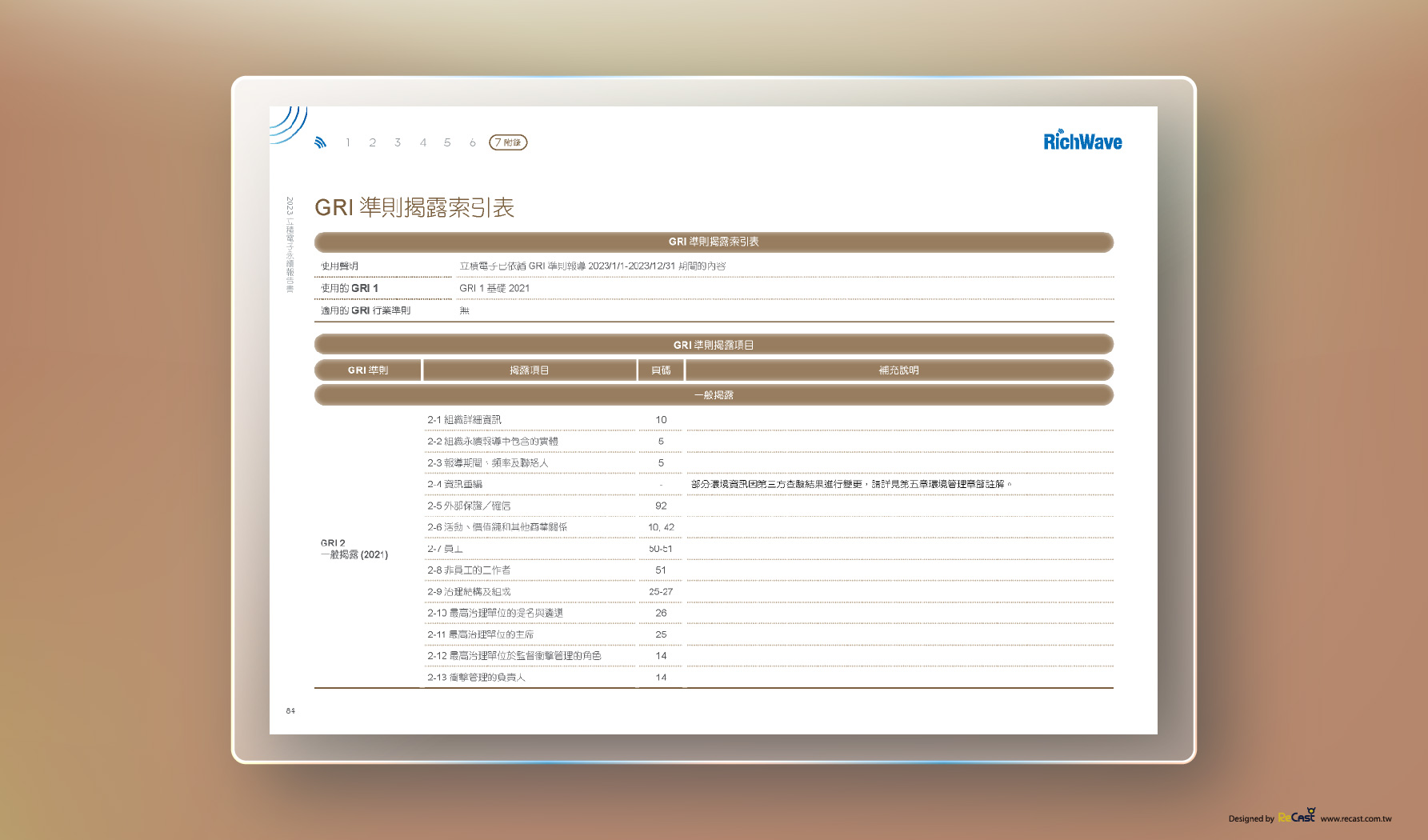Click the 2-4 supplementary note about 第三方查驗

click(x=851, y=484)
